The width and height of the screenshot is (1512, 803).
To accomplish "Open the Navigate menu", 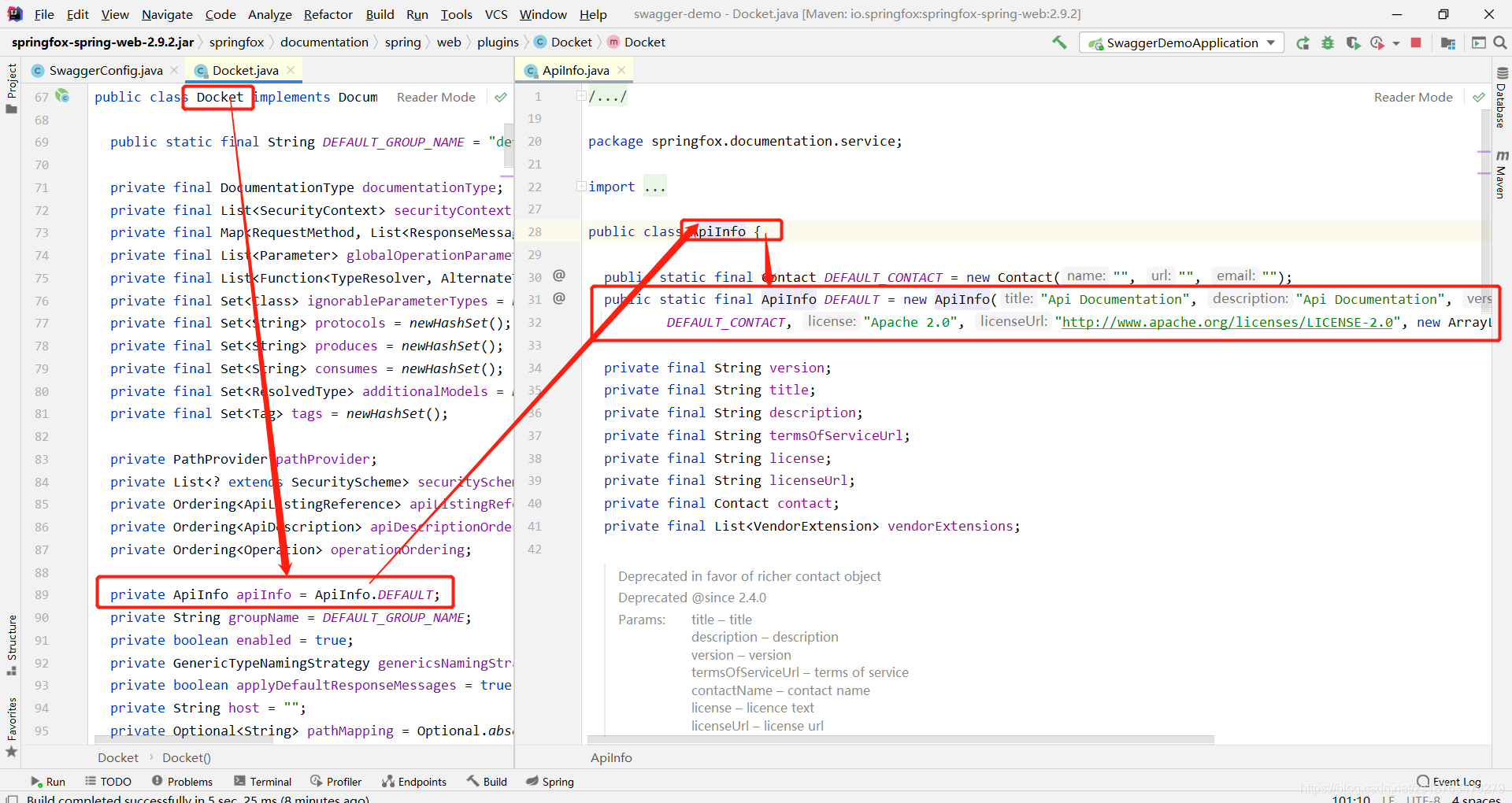I will [x=167, y=14].
